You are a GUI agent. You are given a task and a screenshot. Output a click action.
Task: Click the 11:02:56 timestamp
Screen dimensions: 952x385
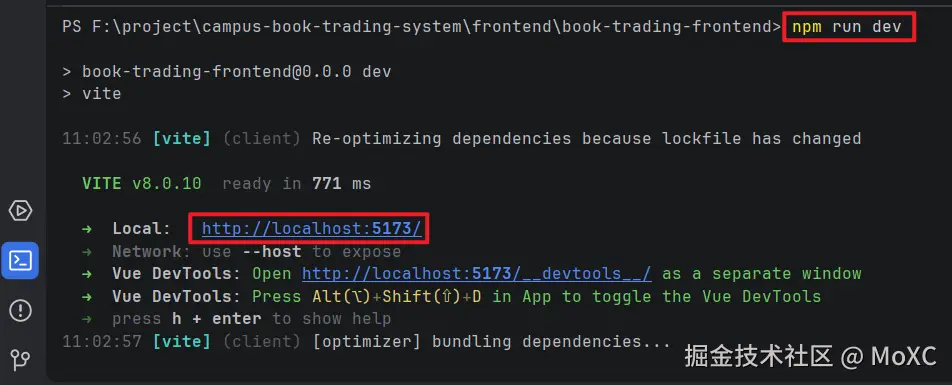(101, 139)
